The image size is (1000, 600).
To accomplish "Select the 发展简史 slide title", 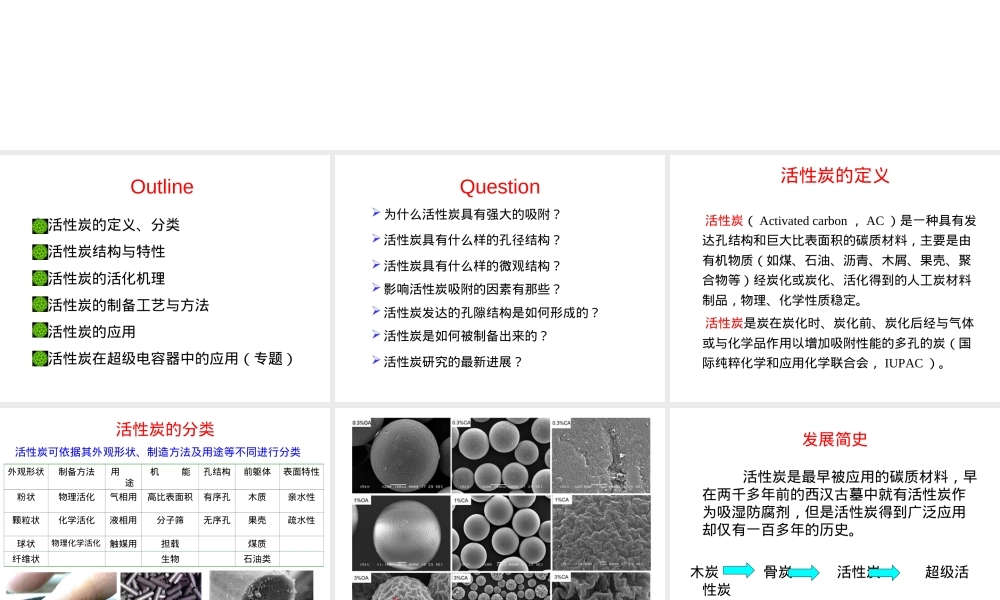I will click(x=835, y=439).
